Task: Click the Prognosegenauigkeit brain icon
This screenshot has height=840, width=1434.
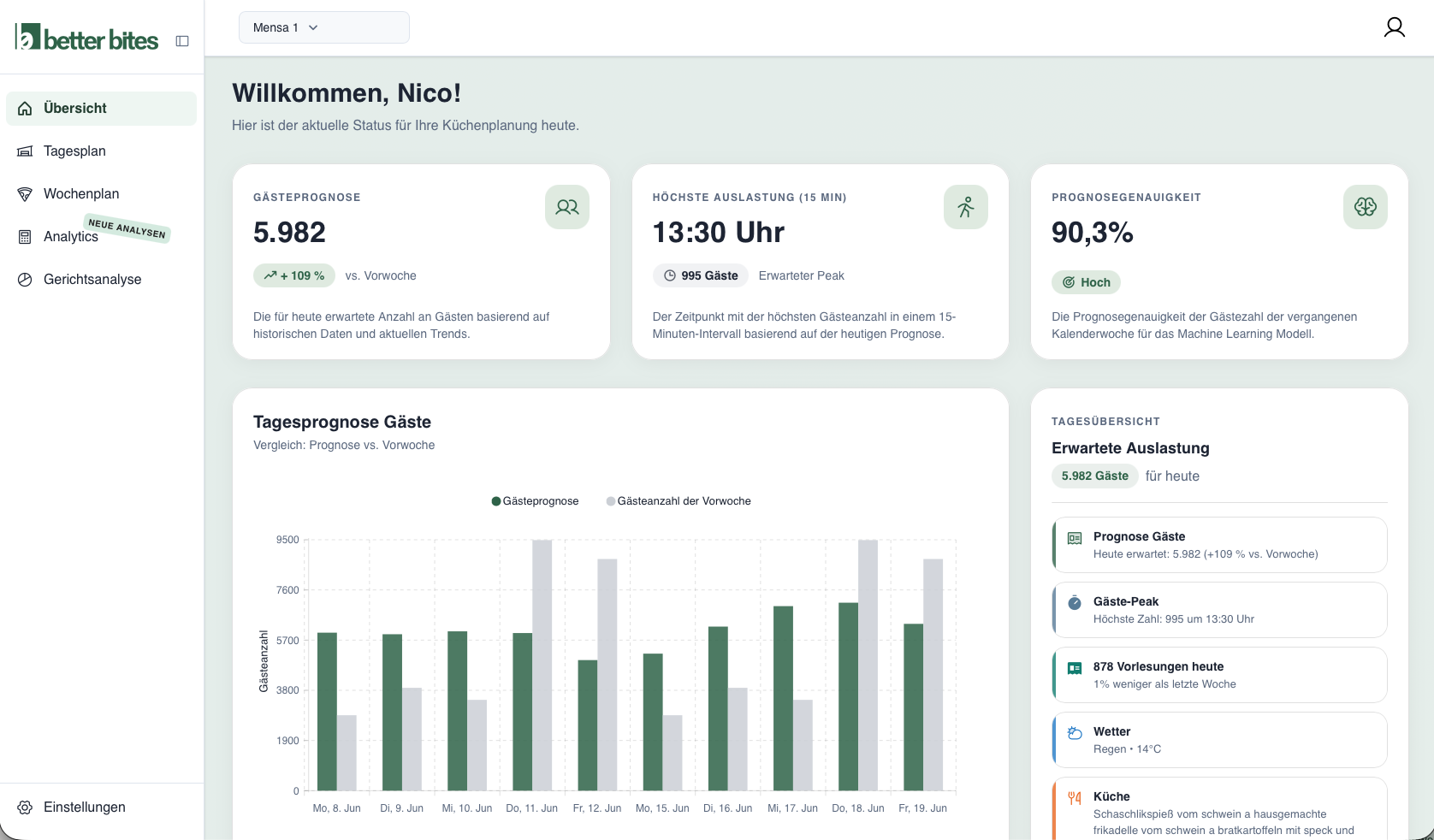Action: tap(1366, 207)
